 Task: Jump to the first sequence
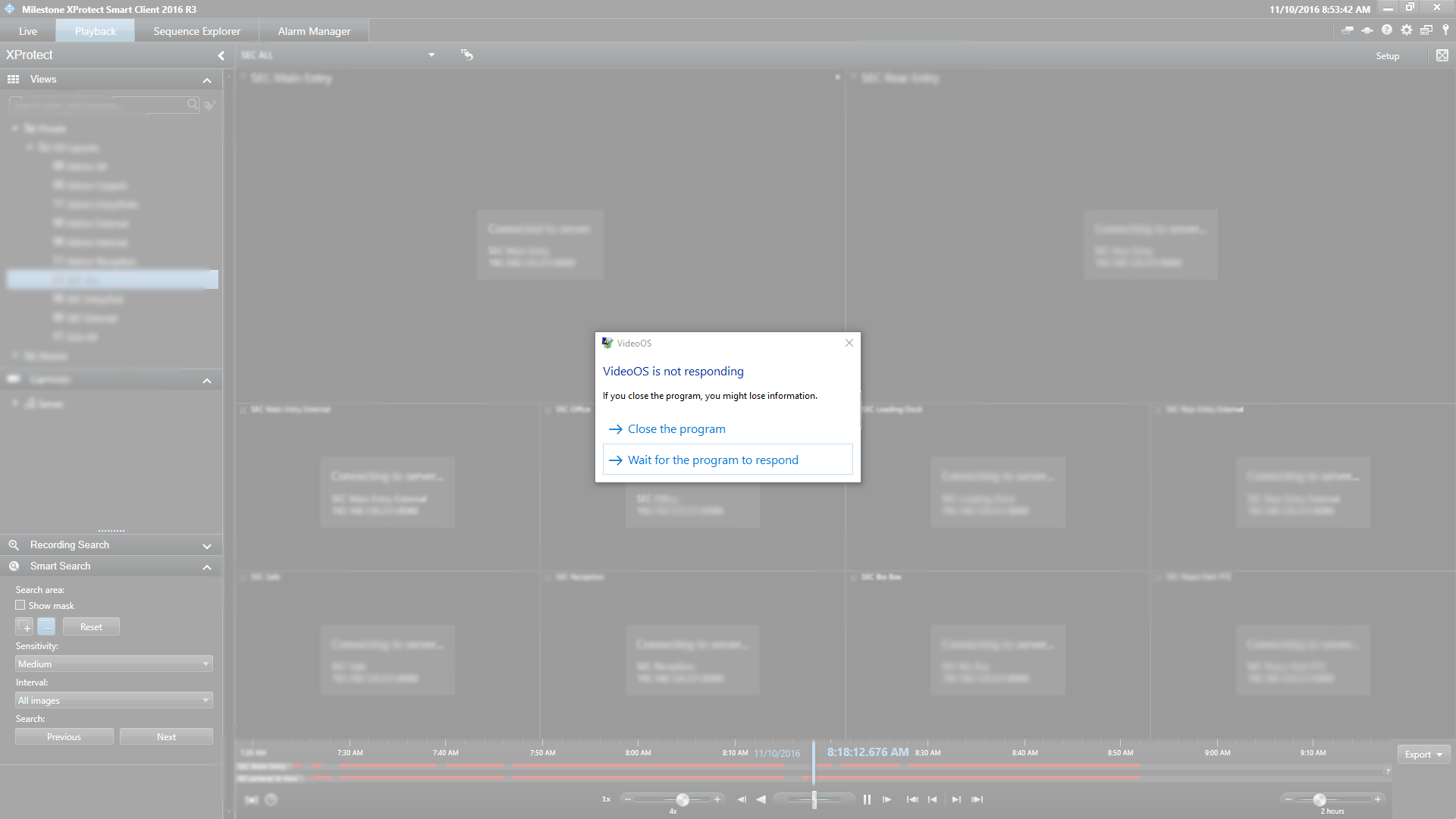(x=912, y=799)
